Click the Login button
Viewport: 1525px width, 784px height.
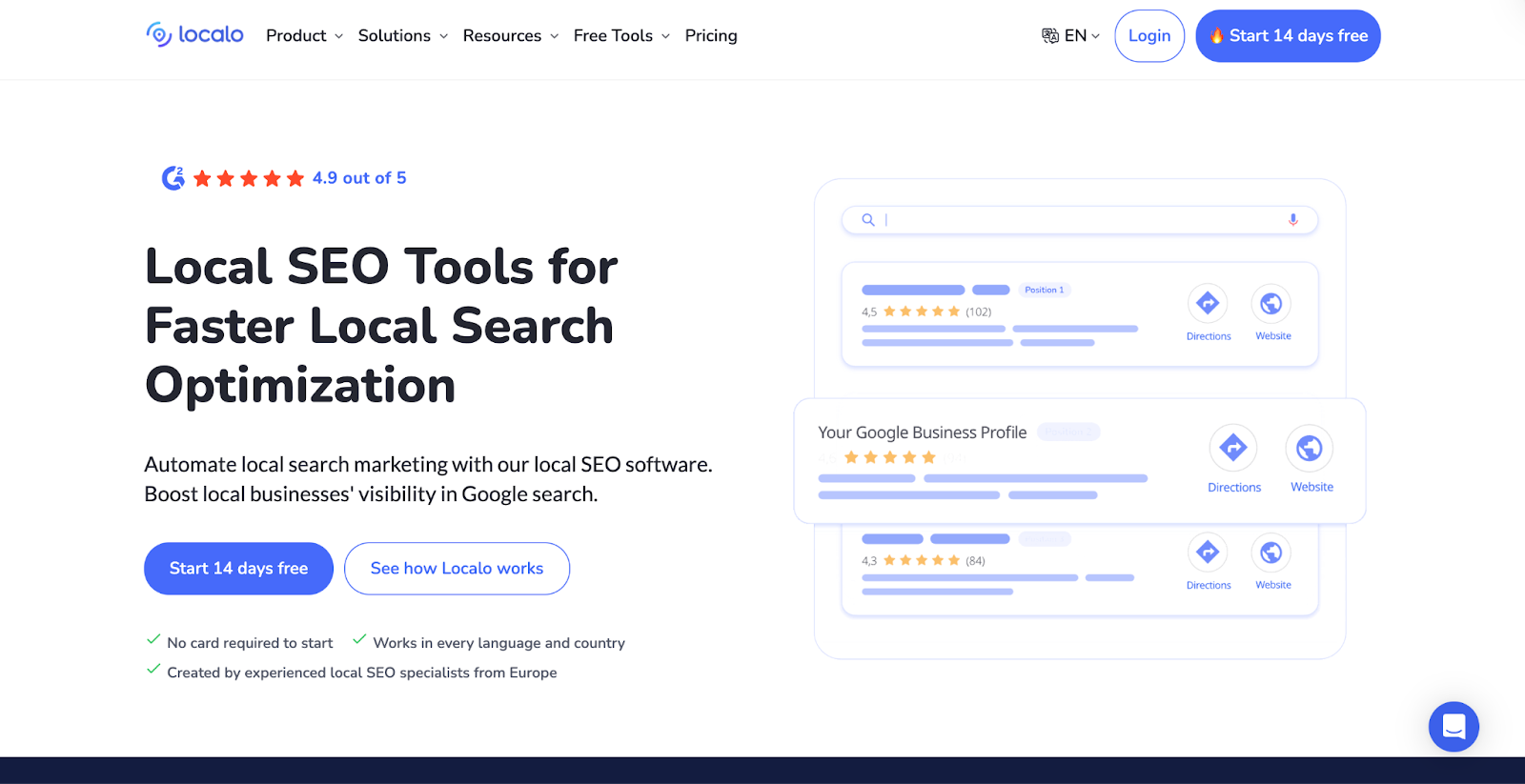pyautogui.click(x=1149, y=36)
